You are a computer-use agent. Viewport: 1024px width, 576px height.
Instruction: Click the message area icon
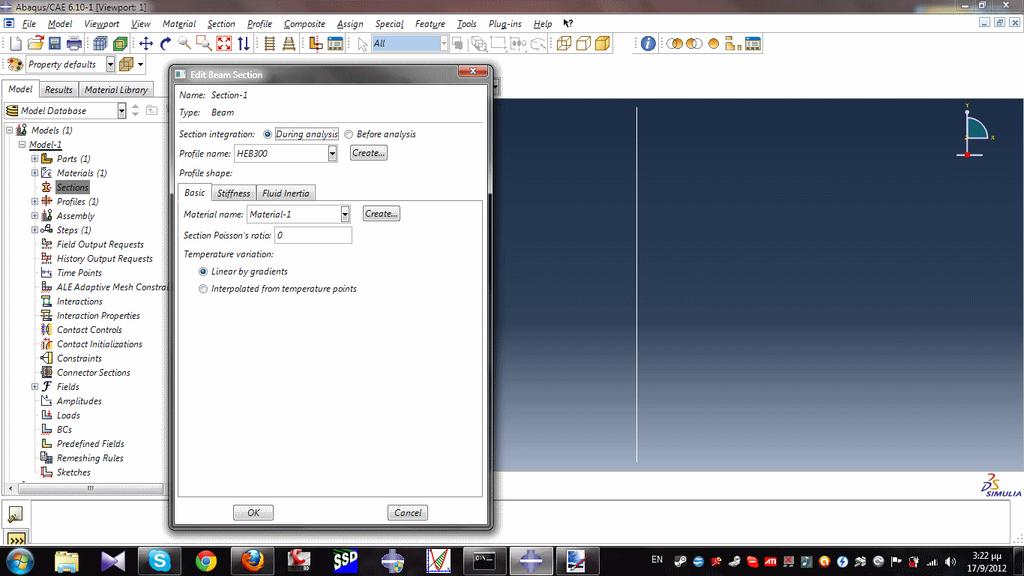click(x=16, y=515)
